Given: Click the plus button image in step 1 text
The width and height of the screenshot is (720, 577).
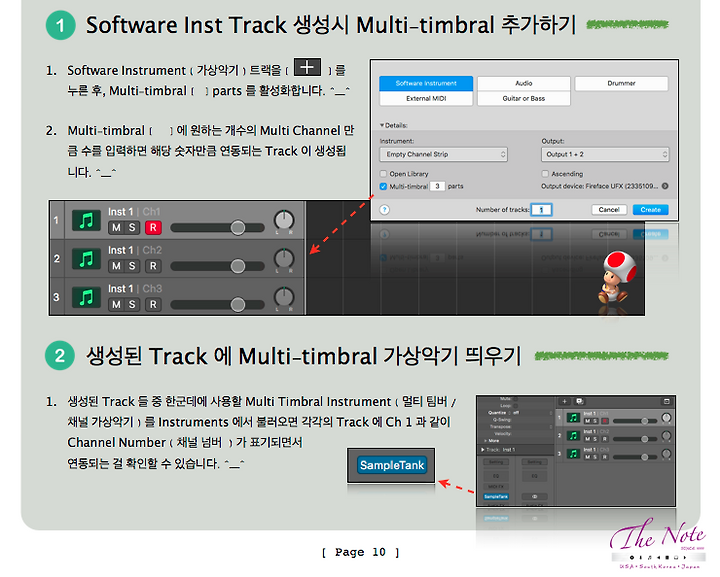Looking at the screenshot, I should tap(307, 67).
